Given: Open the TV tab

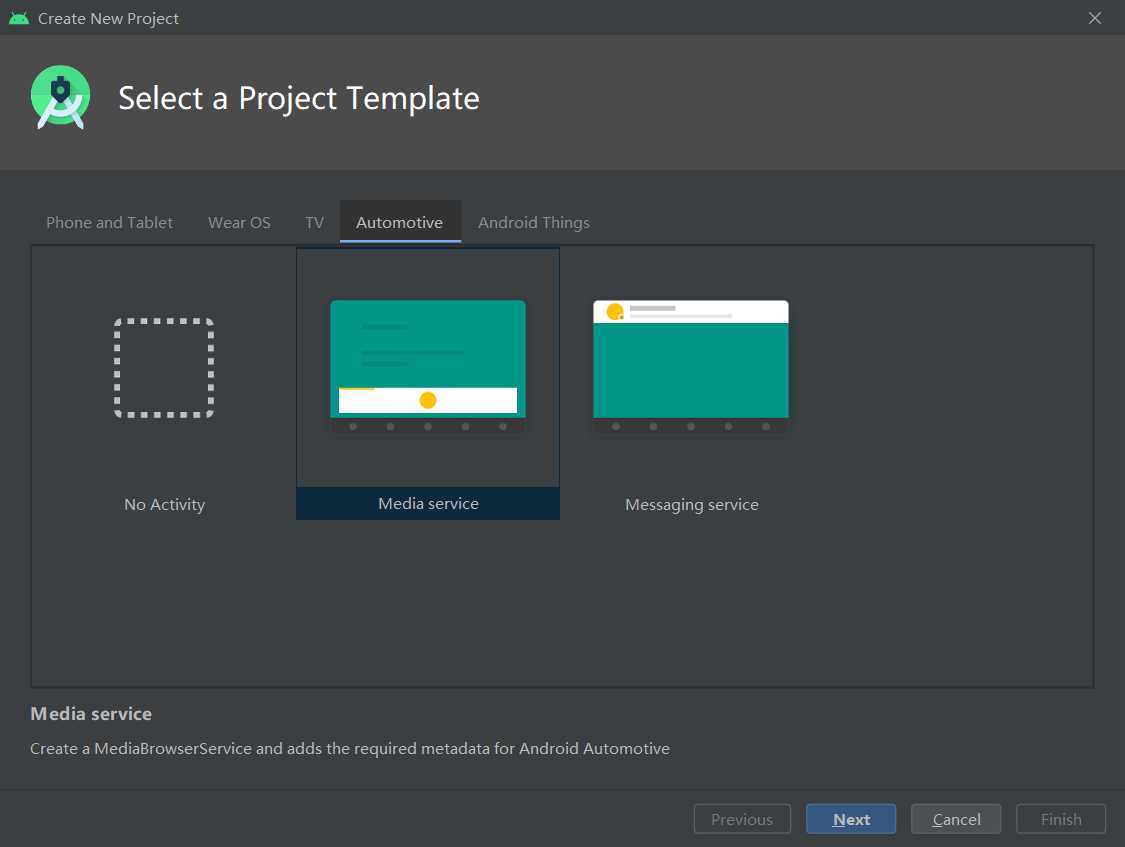Looking at the screenshot, I should pos(314,222).
